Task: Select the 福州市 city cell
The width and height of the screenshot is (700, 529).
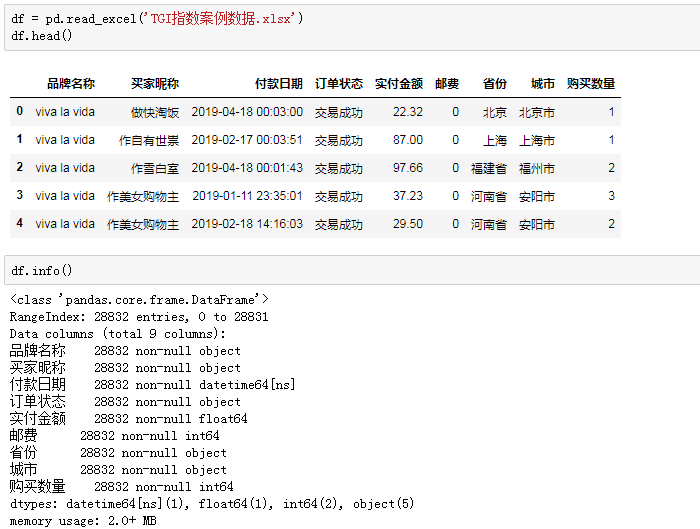Action: (x=536, y=168)
